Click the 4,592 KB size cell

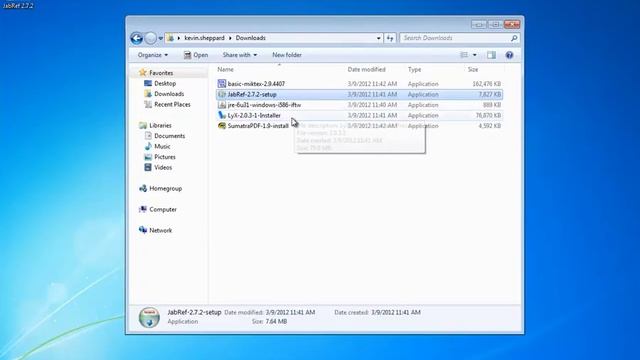[x=489, y=126]
